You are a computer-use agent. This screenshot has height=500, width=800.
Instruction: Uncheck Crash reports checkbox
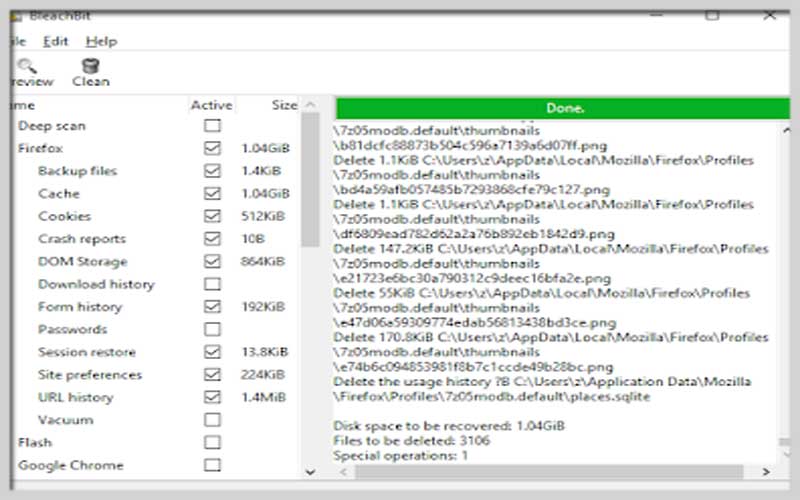click(212, 238)
